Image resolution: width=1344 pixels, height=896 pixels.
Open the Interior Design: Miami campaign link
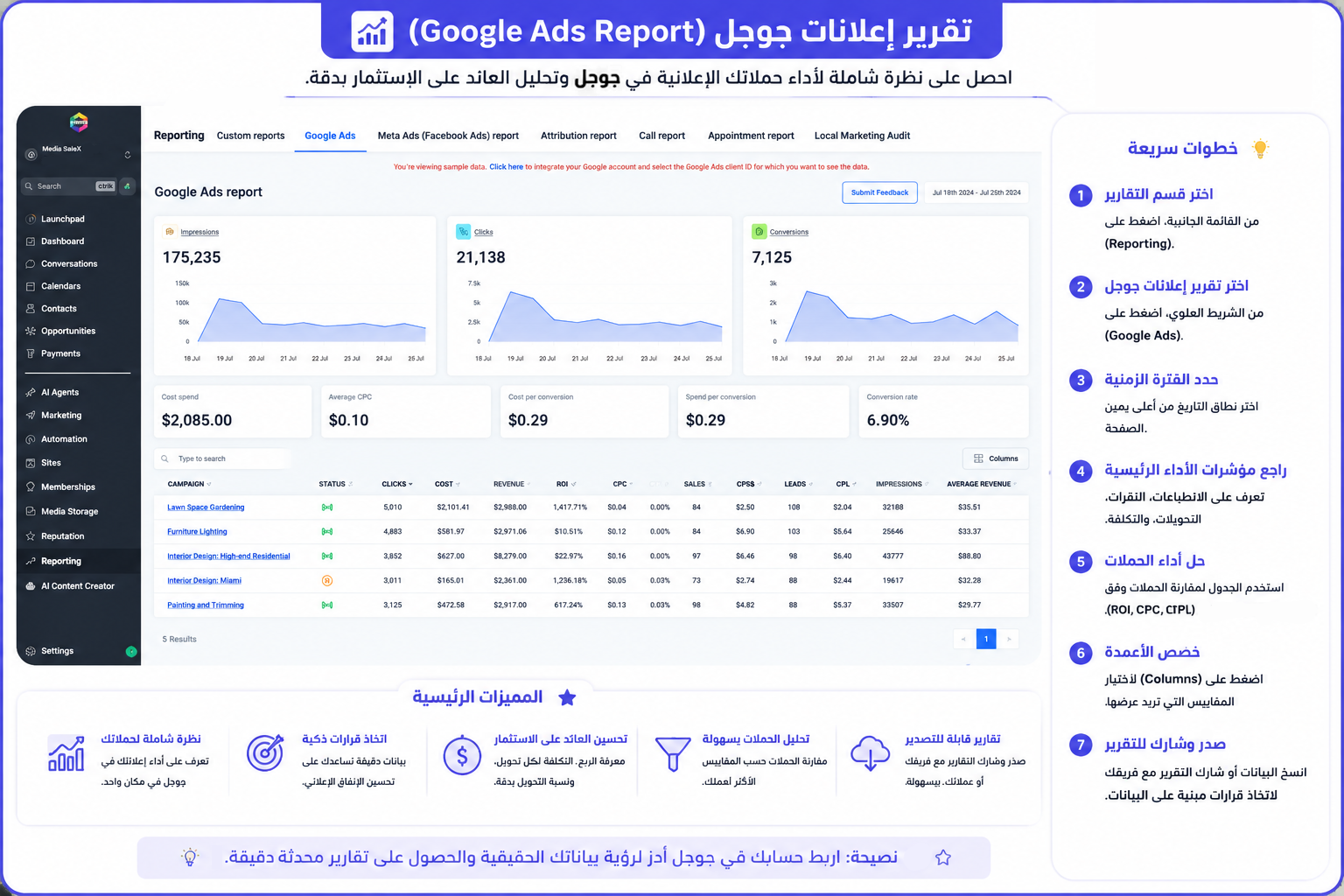point(204,581)
